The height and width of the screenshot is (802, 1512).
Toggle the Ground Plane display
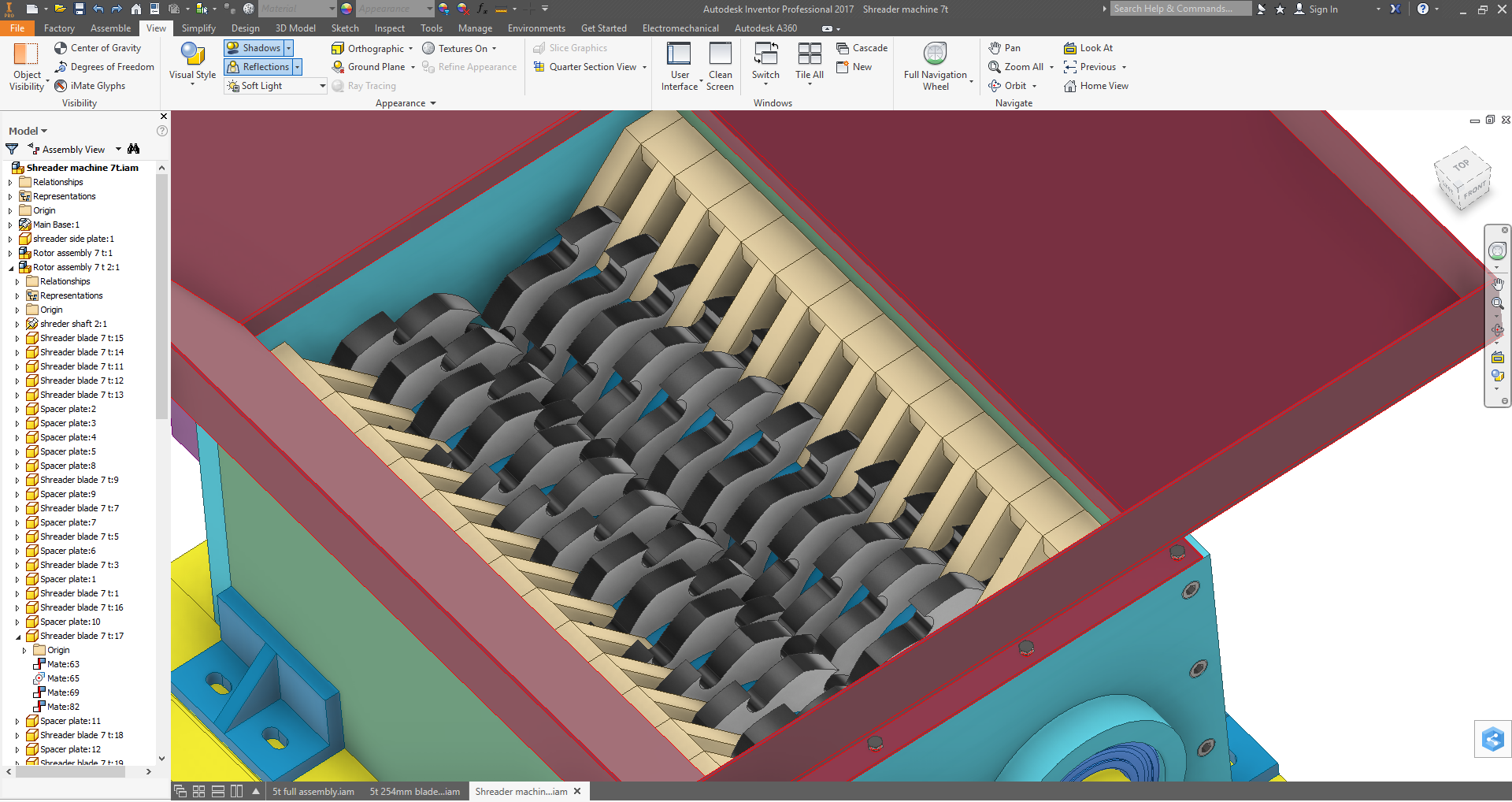click(369, 67)
